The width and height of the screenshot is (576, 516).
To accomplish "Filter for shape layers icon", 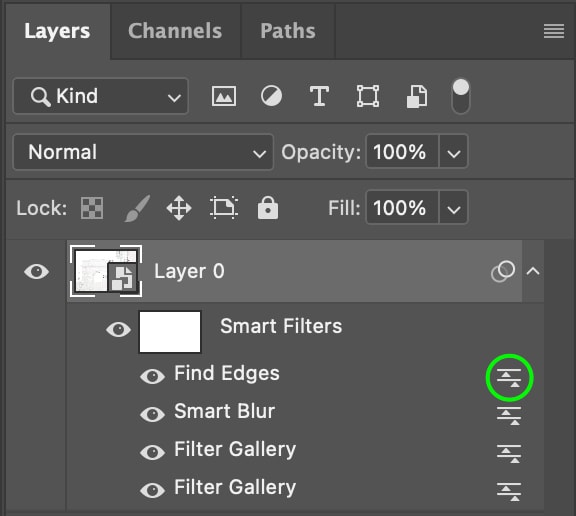I will click(368, 96).
